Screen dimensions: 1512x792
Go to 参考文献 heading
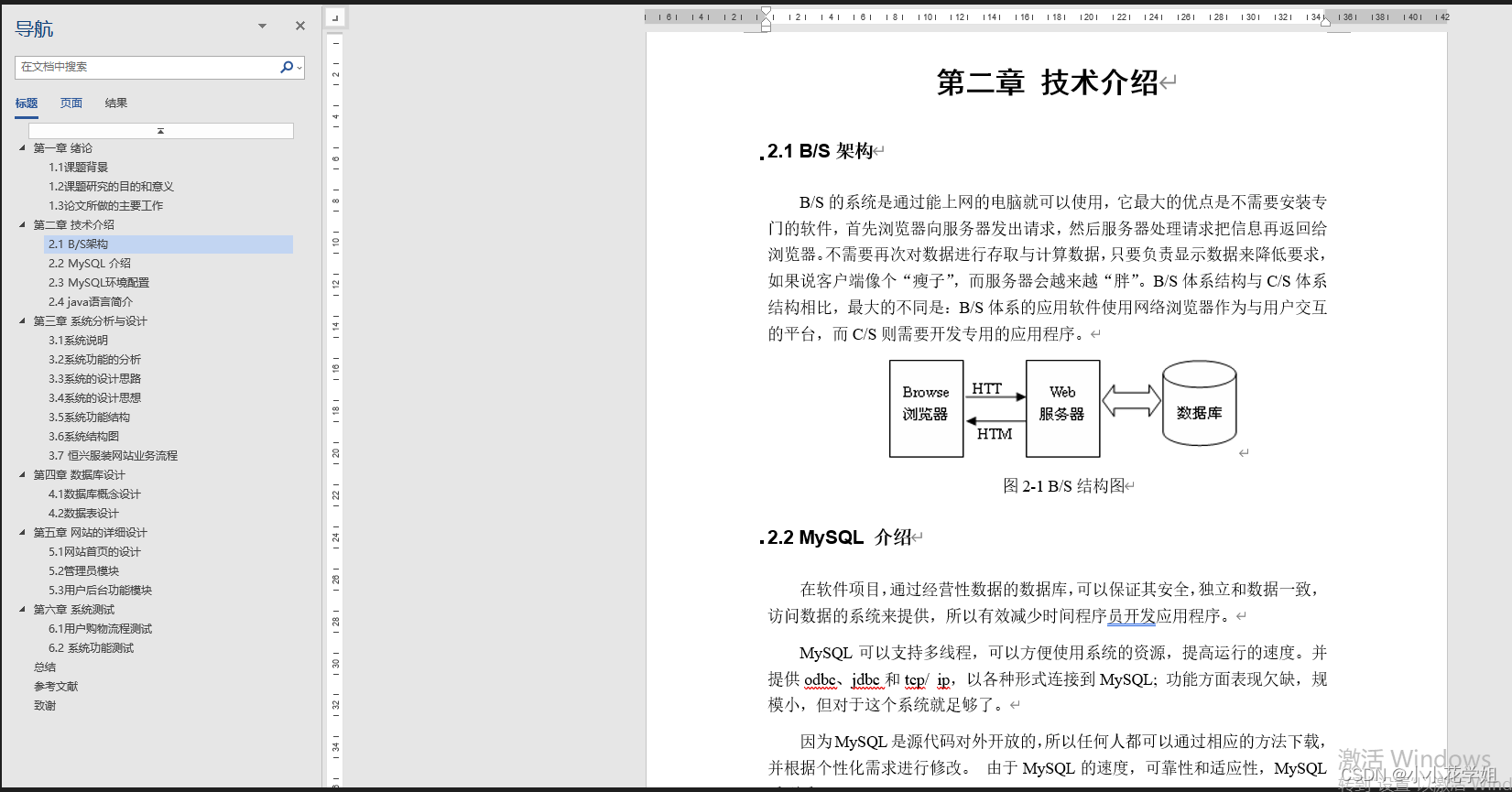(56, 687)
